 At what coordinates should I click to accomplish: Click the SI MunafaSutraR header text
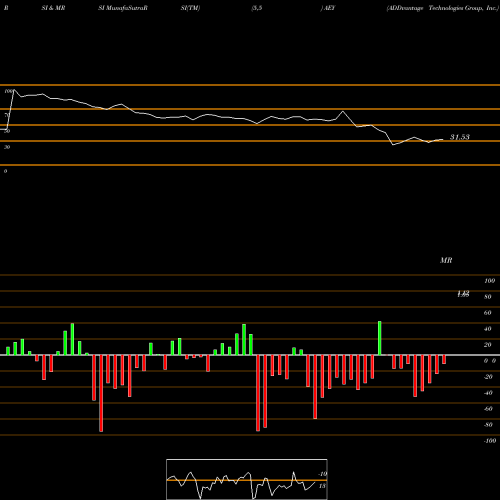pyautogui.click(x=123, y=8)
